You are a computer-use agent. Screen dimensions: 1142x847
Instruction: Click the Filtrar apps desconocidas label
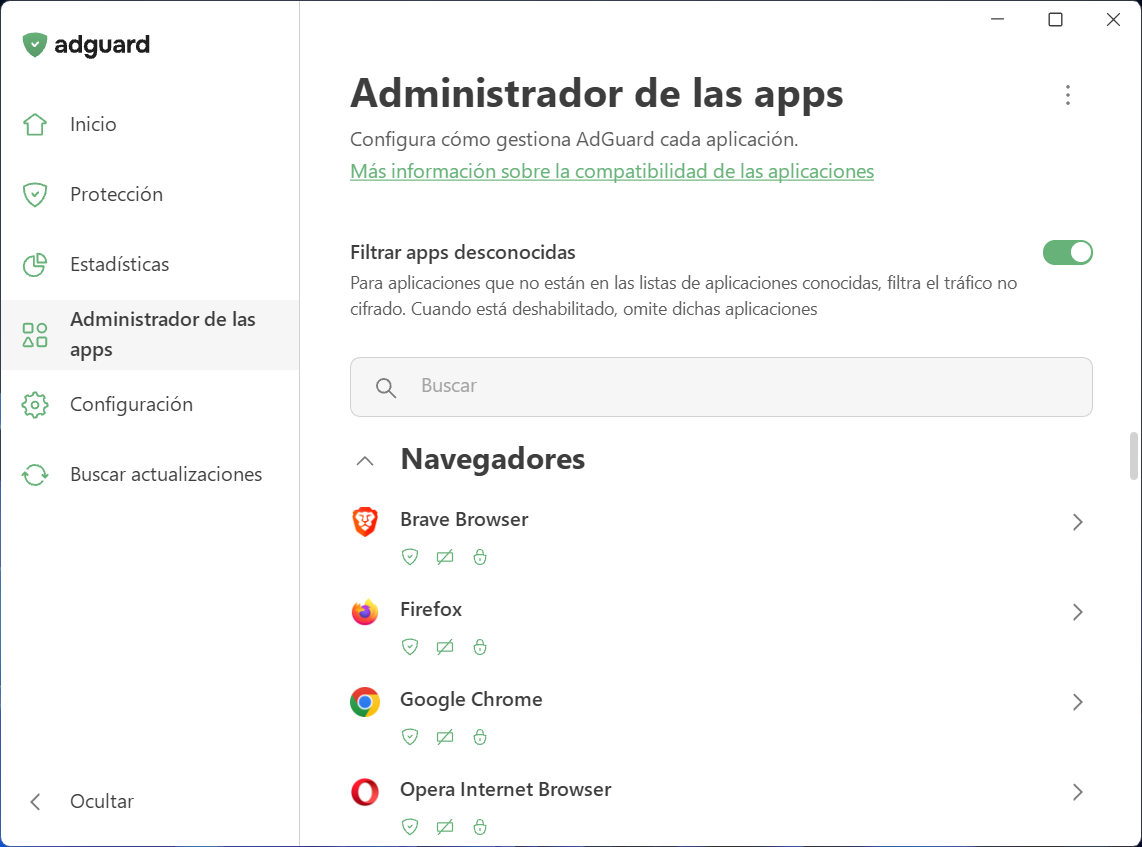click(x=462, y=253)
